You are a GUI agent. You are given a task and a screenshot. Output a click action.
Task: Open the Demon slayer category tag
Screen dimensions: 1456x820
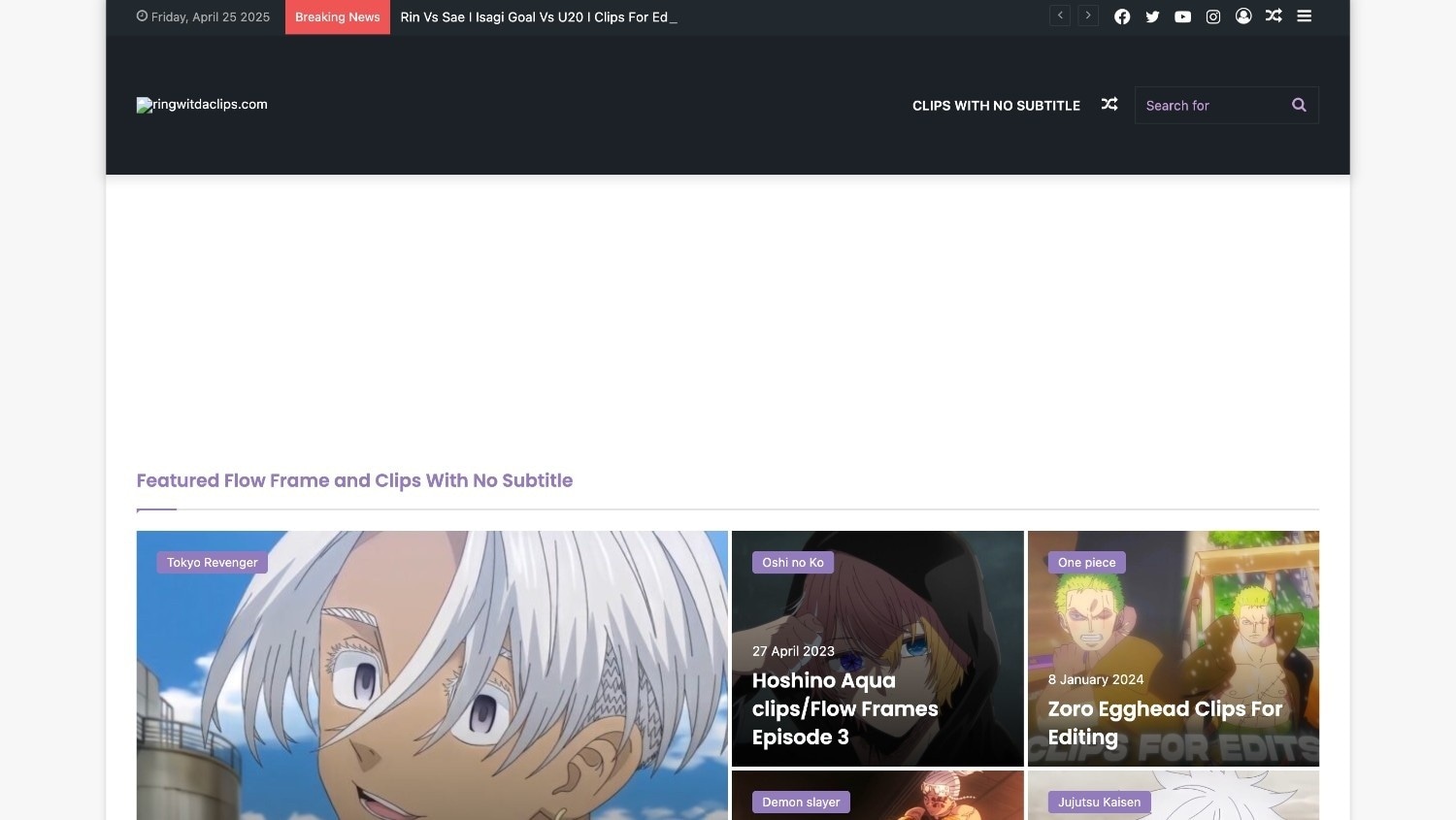point(801,803)
